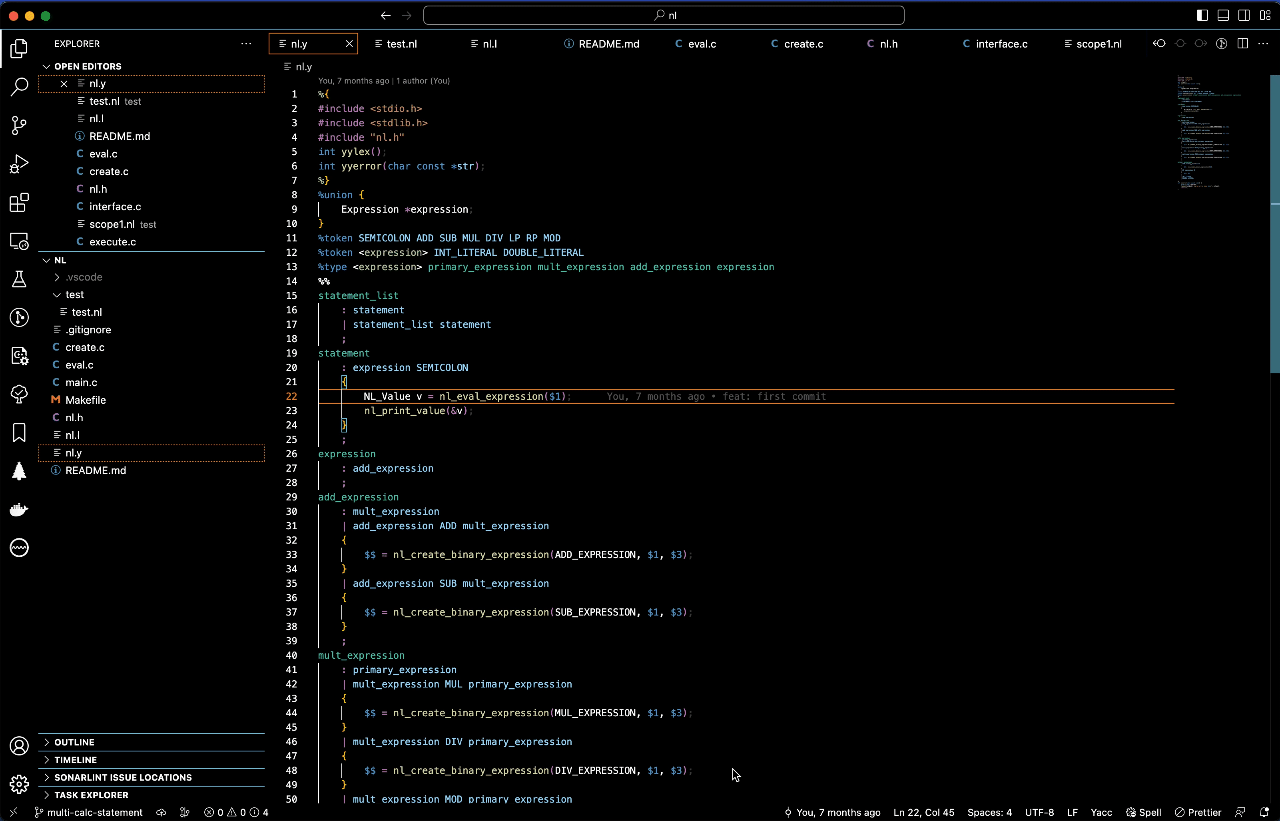This screenshot has height=821, width=1280.
Task: Open .gitignore in the file tree
Action: tap(152, 330)
